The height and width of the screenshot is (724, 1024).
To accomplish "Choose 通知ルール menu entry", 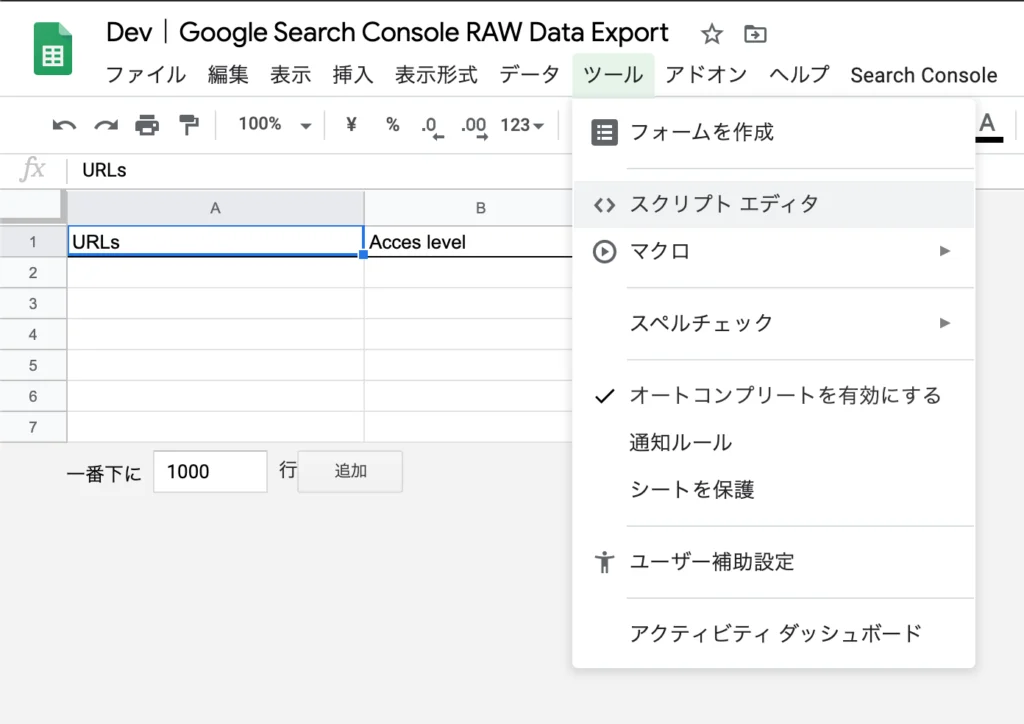I will (x=773, y=443).
